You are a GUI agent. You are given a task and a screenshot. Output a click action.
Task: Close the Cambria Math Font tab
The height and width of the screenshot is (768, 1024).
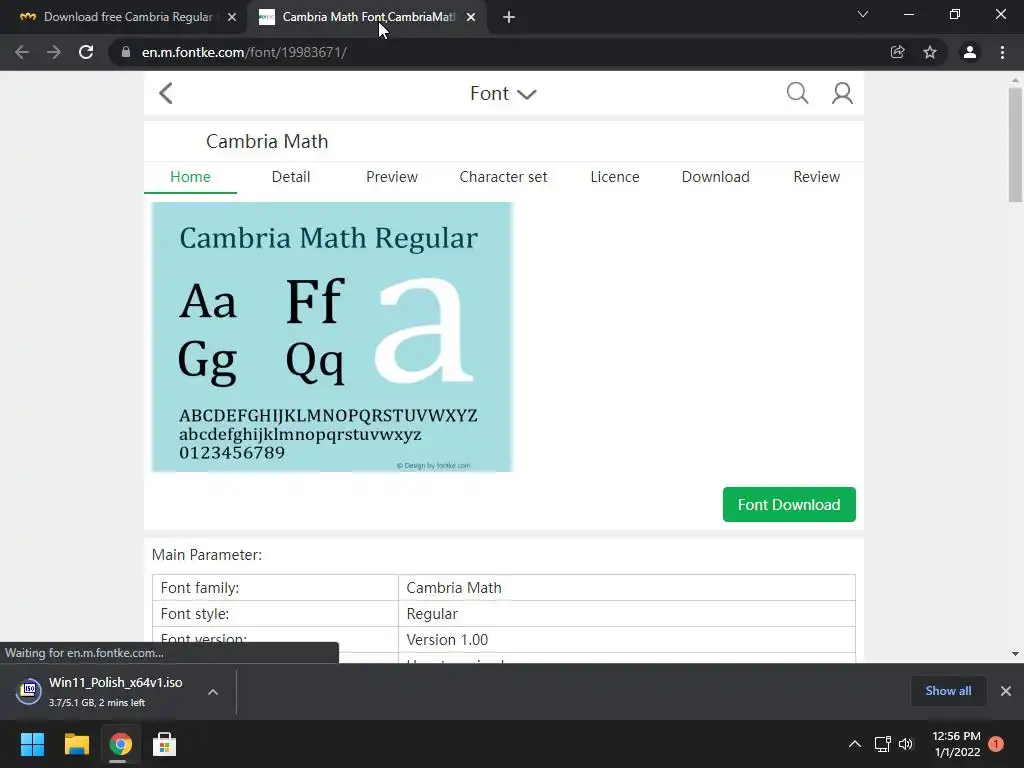coord(471,17)
